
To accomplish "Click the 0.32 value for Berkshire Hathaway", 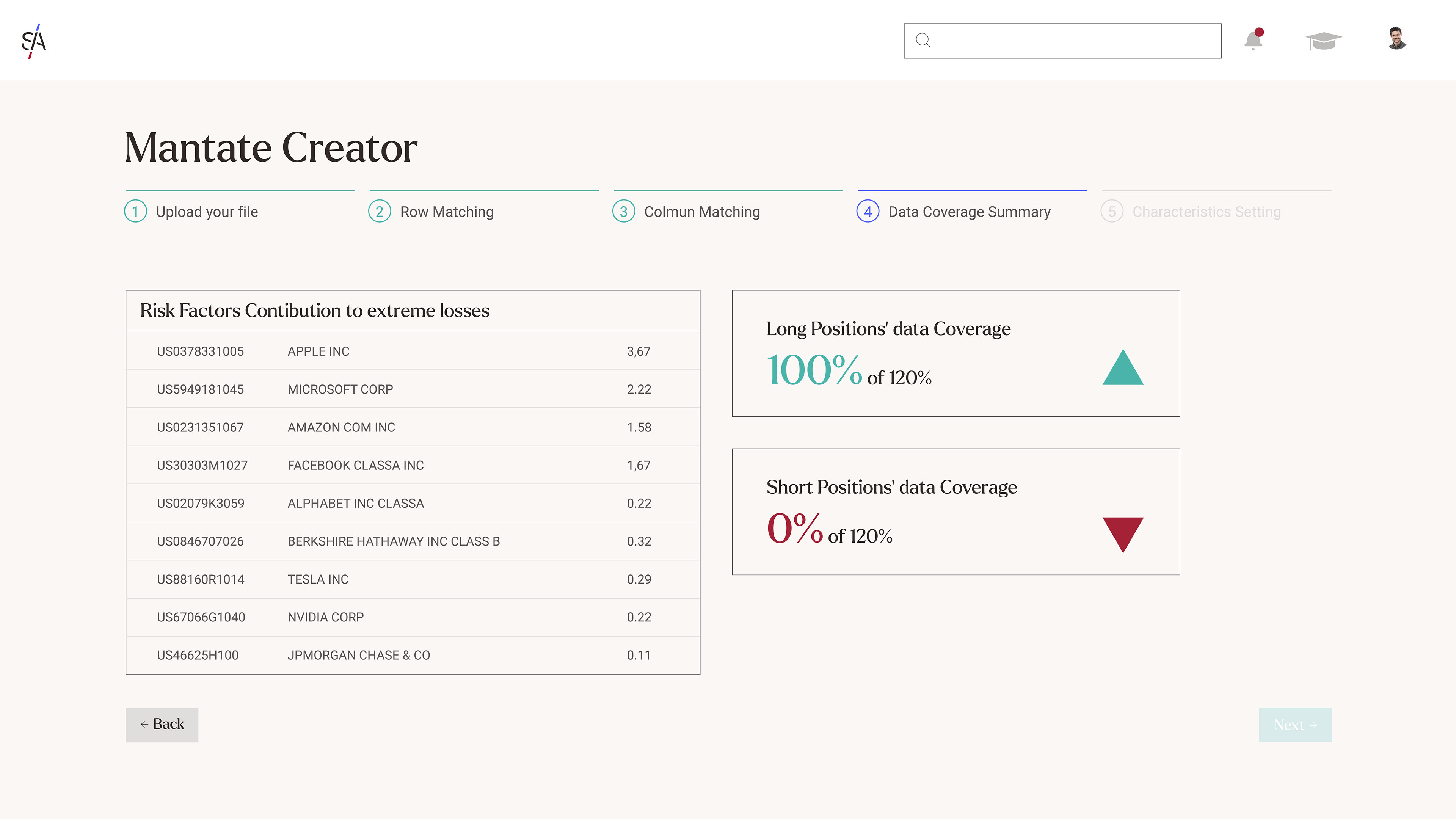I will (x=639, y=541).
